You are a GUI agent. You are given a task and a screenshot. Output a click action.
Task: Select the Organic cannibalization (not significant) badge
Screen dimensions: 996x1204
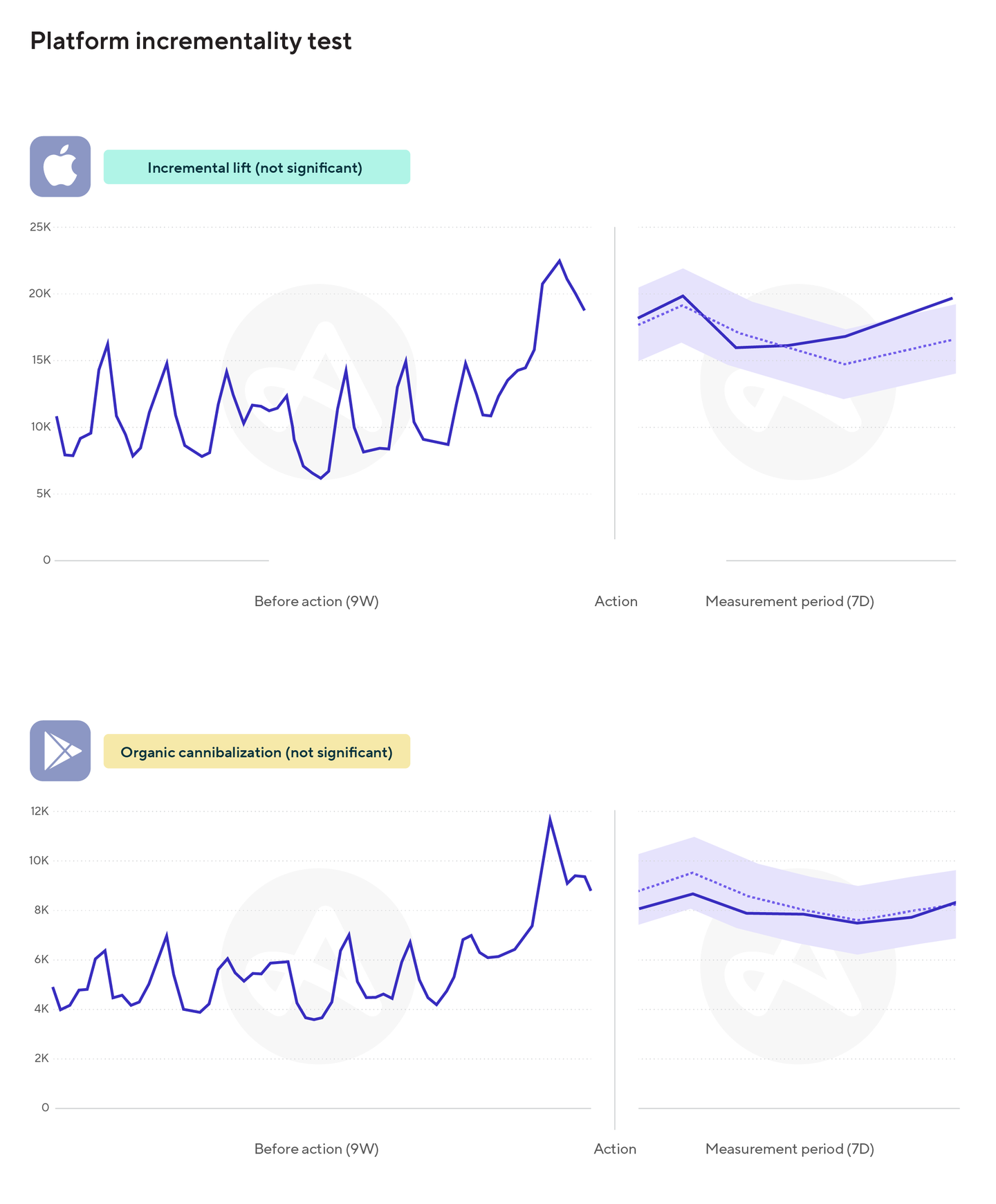[257, 751]
